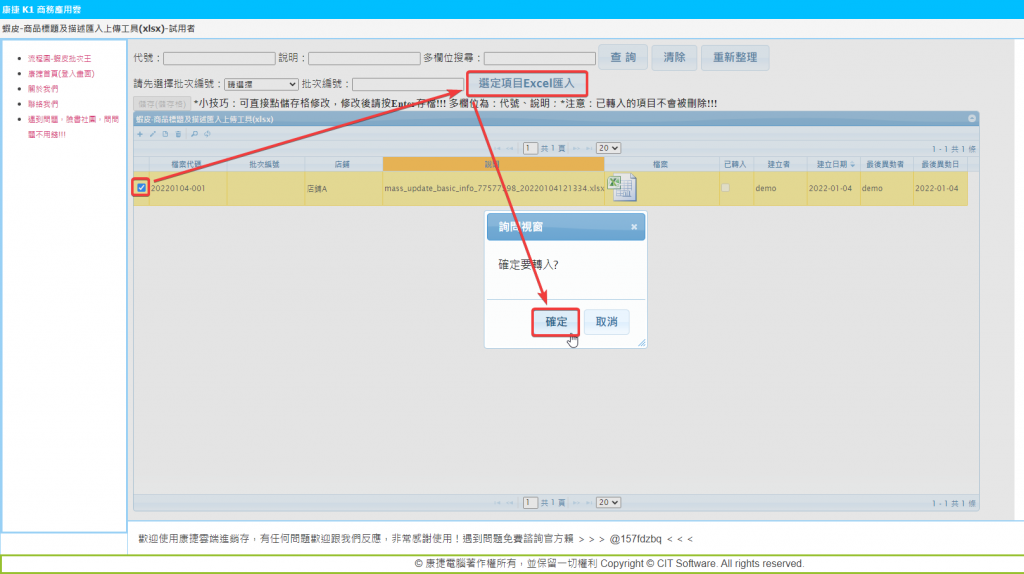Open the 關於我們 sidebar link

pos(43,88)
